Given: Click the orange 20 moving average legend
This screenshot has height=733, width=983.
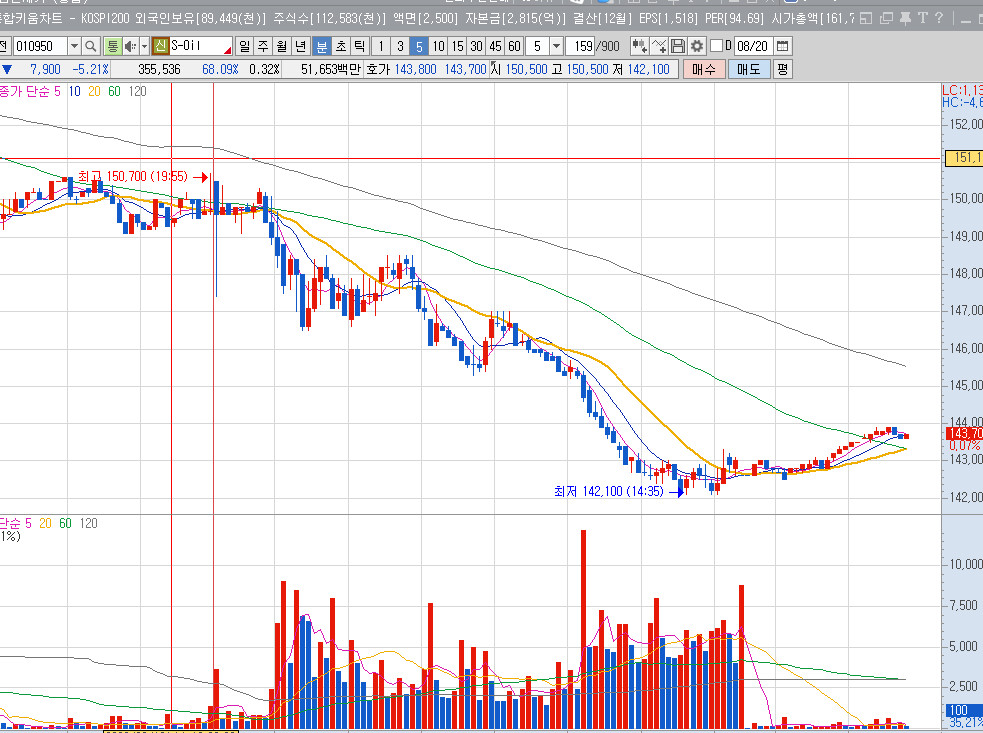Looking at the screenshot, I should point(94,92).
